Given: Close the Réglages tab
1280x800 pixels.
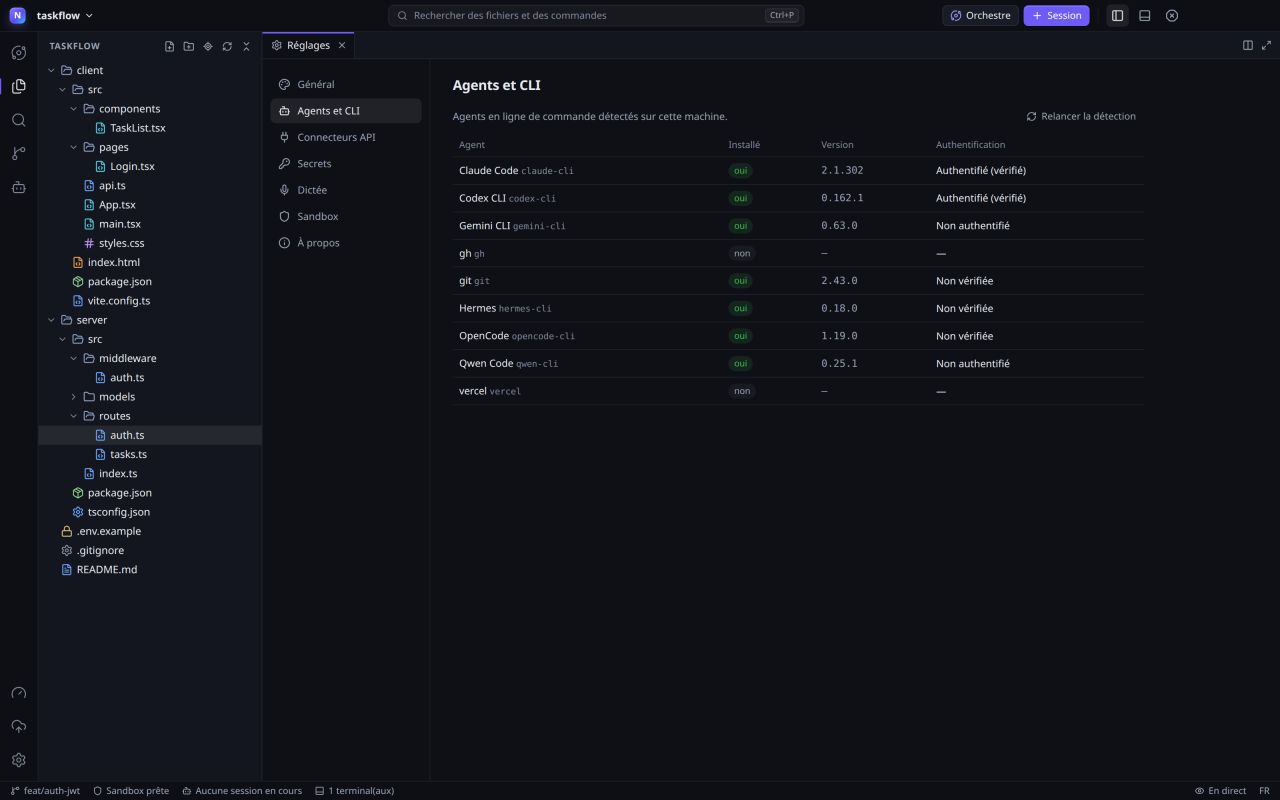Looking at the screenshot, I should 342,45.
